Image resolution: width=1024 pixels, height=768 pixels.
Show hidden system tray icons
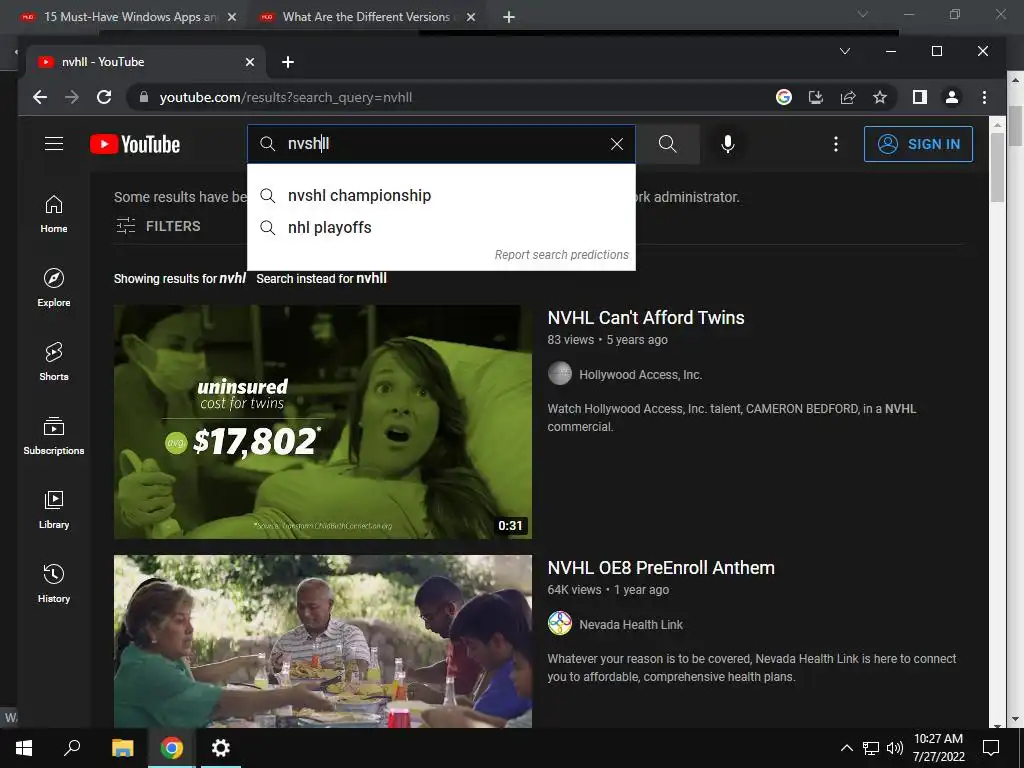[846, 748]
